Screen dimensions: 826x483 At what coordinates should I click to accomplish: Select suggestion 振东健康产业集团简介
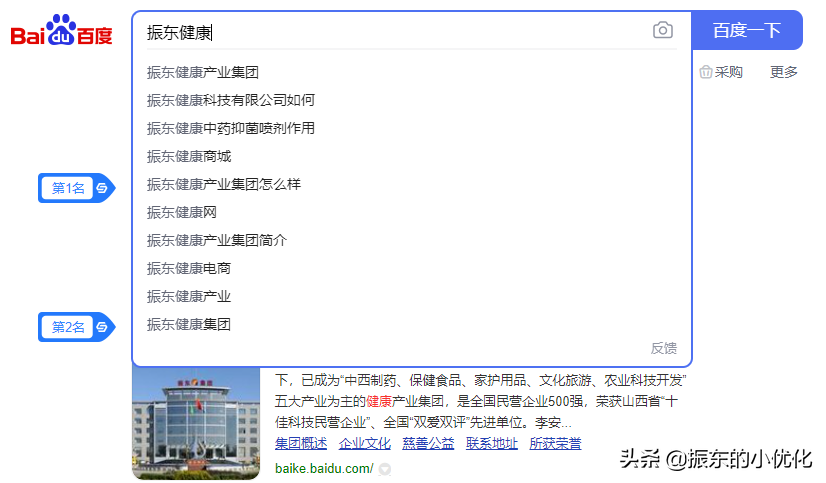[217, 240]
